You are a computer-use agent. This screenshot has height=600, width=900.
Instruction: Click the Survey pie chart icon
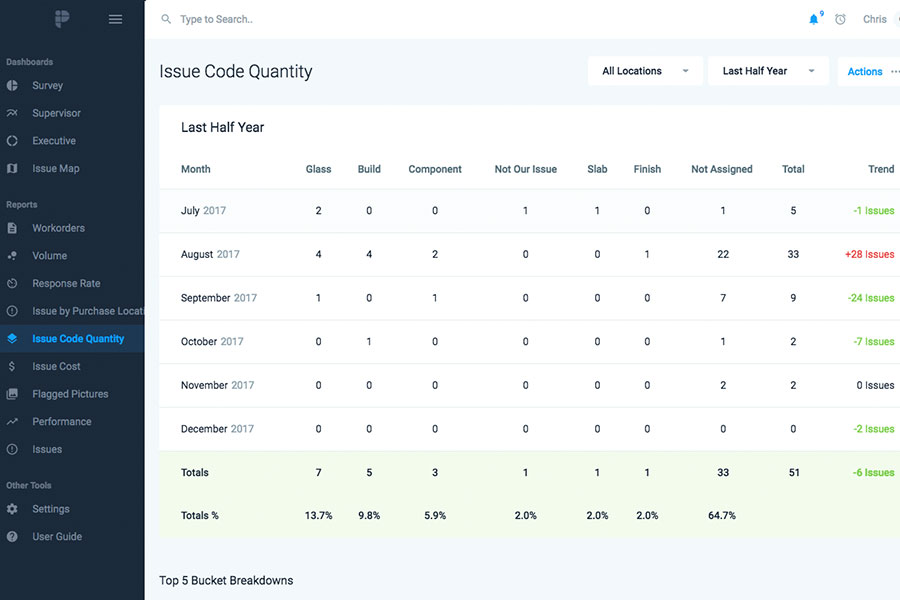12,86
